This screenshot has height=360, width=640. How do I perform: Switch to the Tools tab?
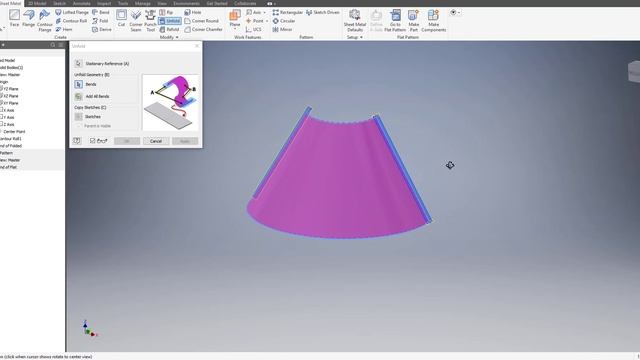point(123,3)
